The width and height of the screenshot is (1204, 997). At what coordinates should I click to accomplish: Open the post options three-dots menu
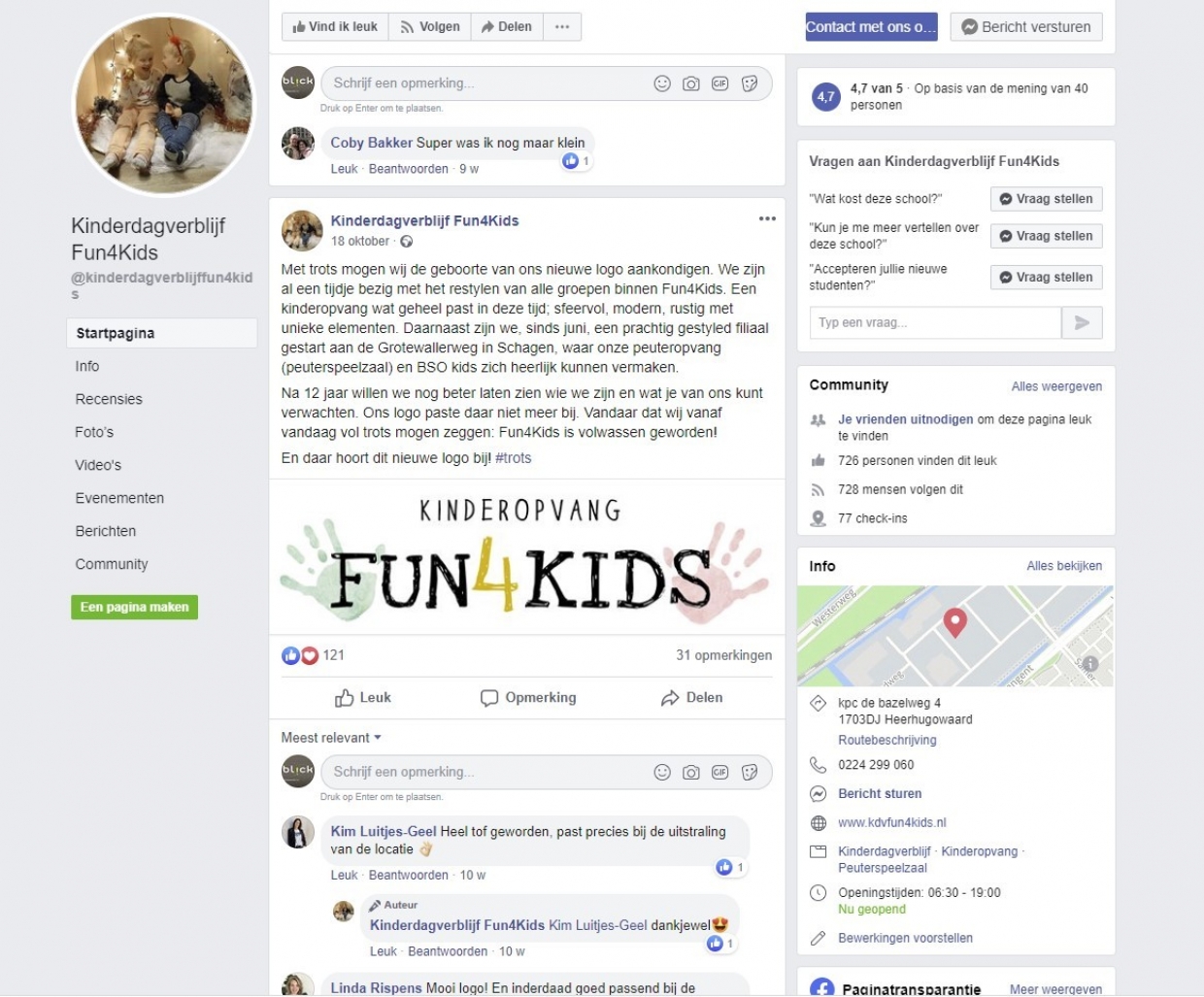pyautogui.click(x=767, y=218)
